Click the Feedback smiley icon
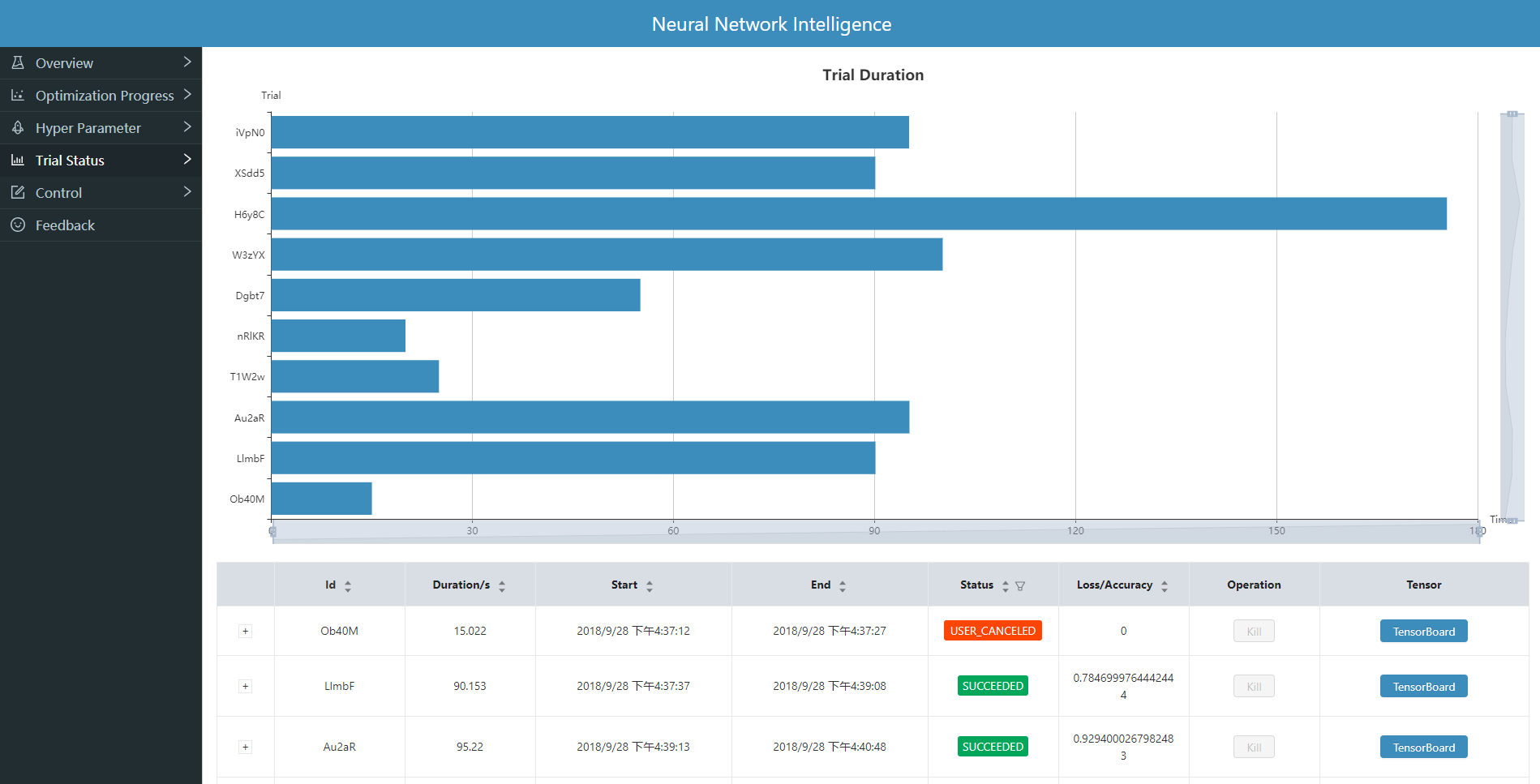The image size is (1540, 784). pyautogui.click(x=18, y=225)
